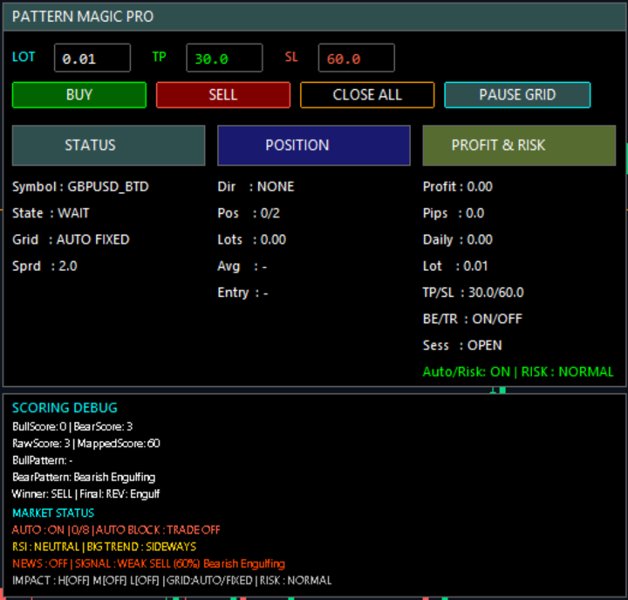Click the Dir : NONE text
628x600 pixels.
[x=256, y=187]
